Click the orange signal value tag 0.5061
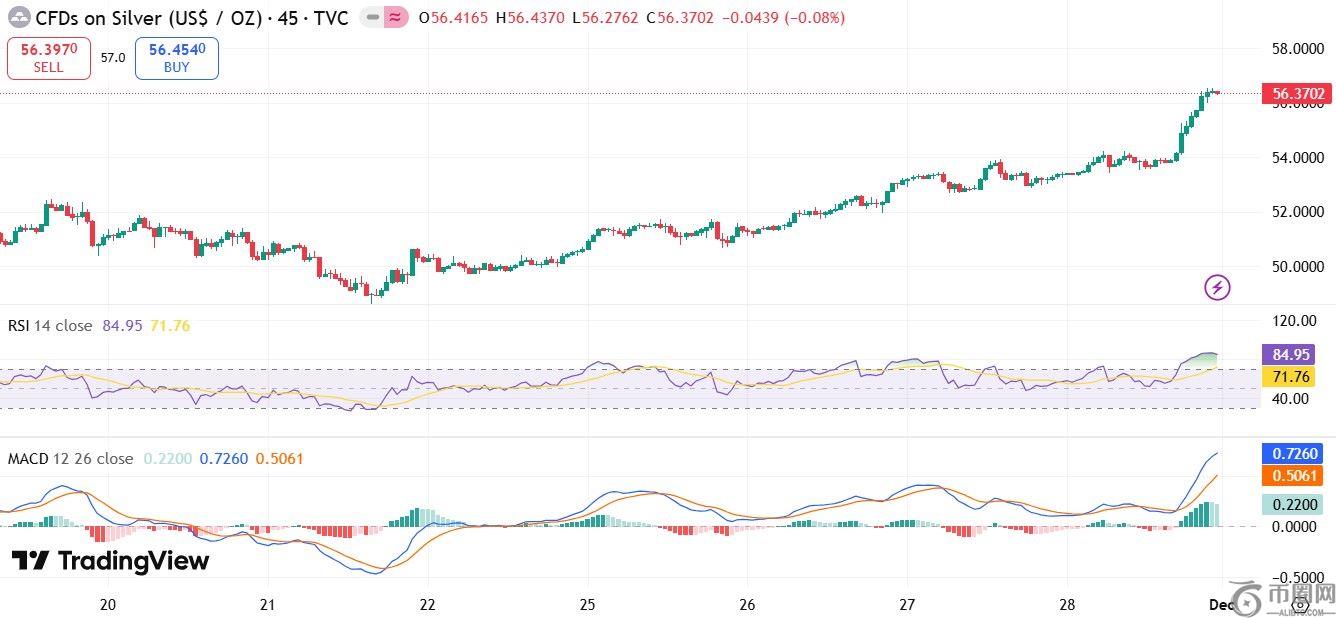The width and height of the screenshot is (1336, 618). click(x=1297, y=476)
